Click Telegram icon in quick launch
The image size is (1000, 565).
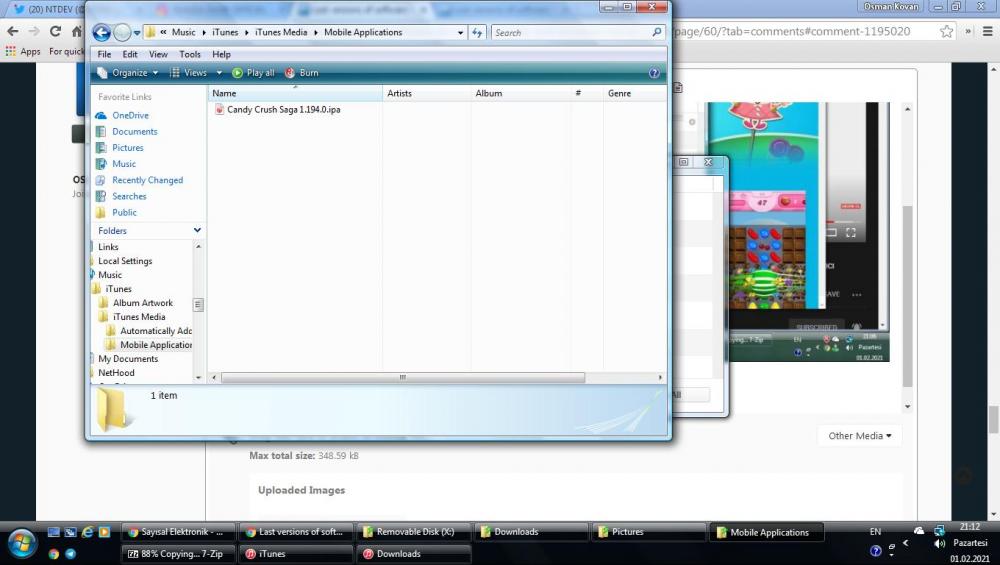point(70,554)
